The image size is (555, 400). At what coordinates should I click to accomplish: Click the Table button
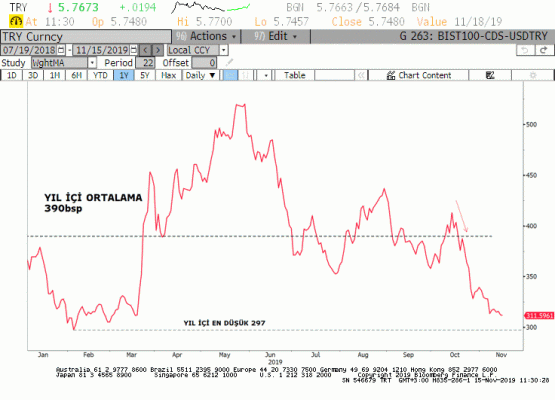[x=294, y=75]
